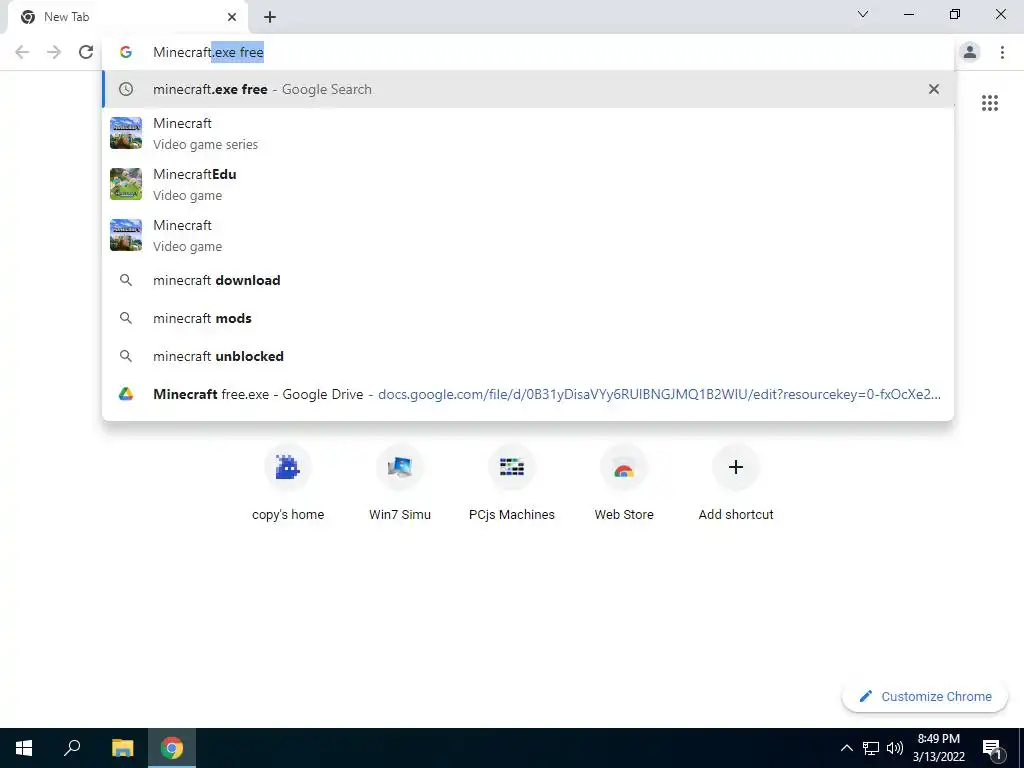The image size is (1024, 768).
Task: Select minecraft.exe free Google Search suggestion
Action: click(x=528, y=89)
